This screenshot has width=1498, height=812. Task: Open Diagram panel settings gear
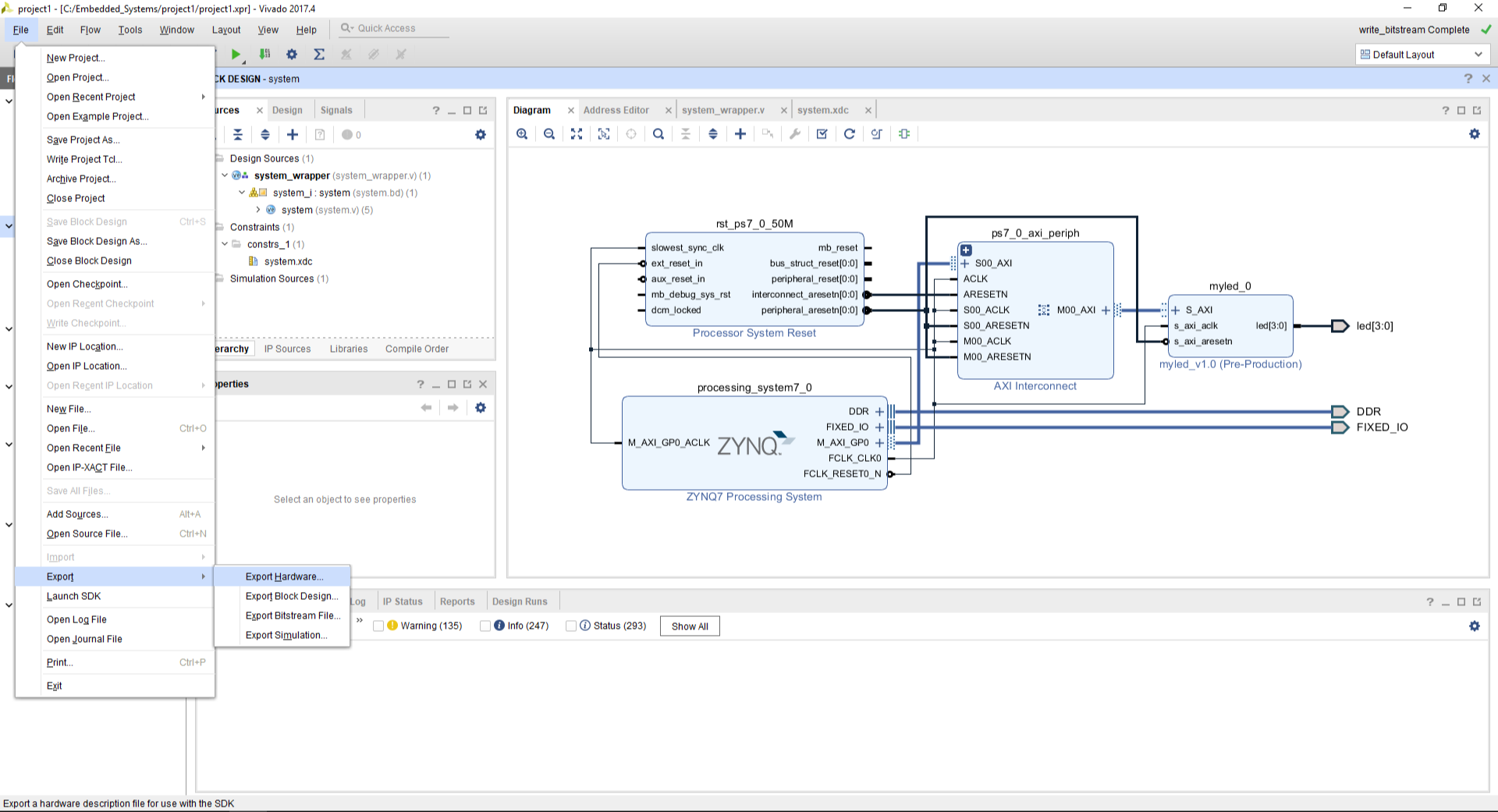tap(1475, 134)
